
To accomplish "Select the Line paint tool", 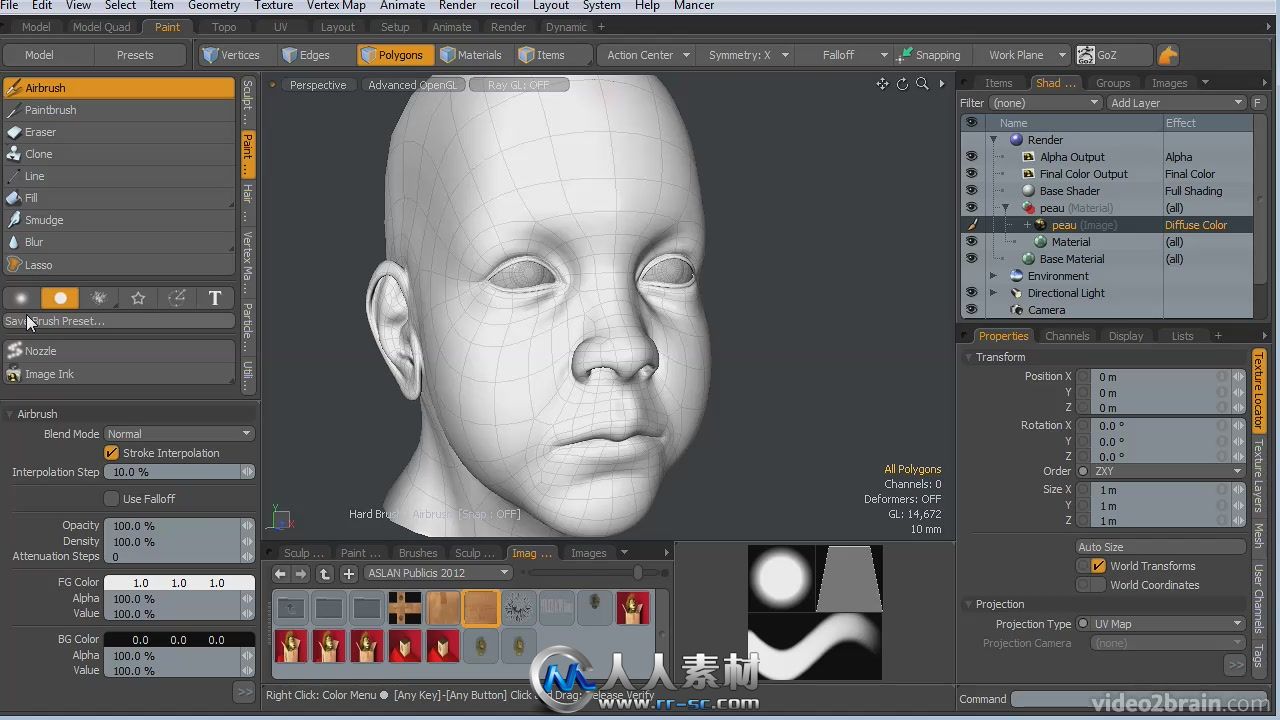I will click(119, 176).
